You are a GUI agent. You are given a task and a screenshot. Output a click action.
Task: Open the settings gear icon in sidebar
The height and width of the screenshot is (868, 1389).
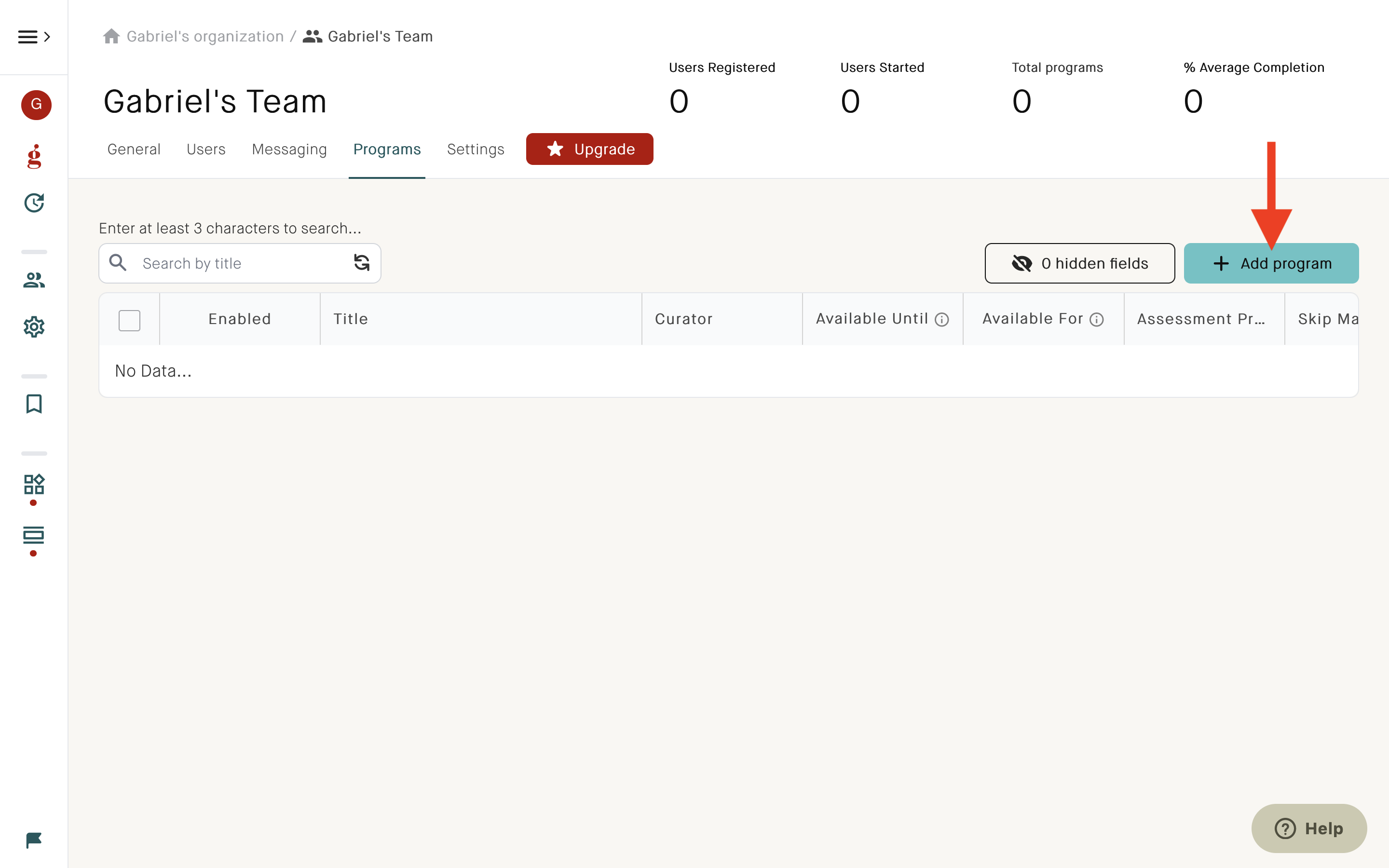click(x=34, y=326)
